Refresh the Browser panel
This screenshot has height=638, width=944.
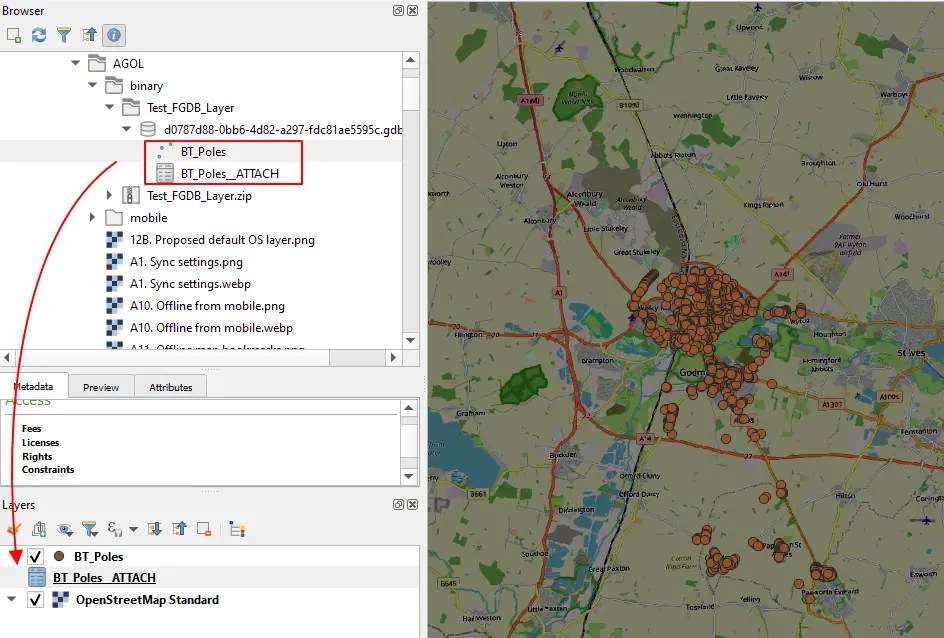click(x=38, y=35)
